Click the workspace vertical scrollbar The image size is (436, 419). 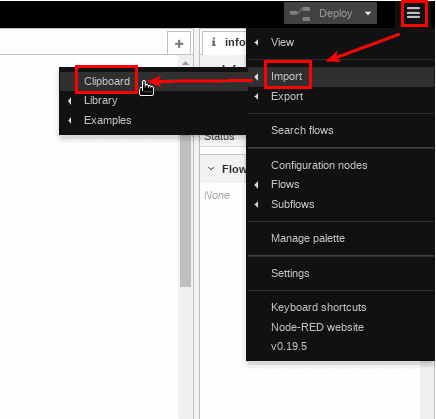click(x=185, y=210)
